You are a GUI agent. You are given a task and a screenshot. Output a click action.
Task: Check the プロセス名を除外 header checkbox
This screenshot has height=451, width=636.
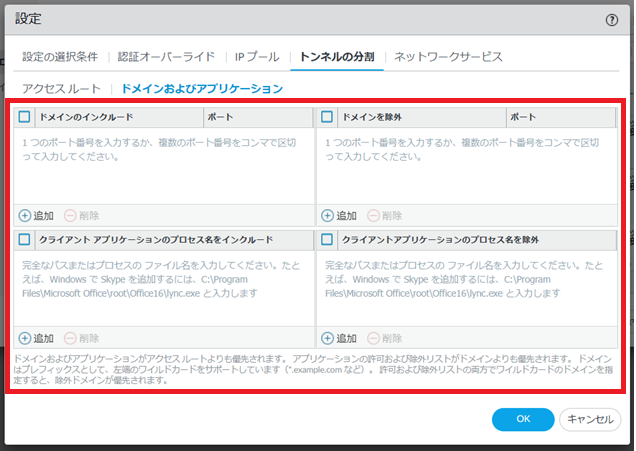tap(328, 241)
